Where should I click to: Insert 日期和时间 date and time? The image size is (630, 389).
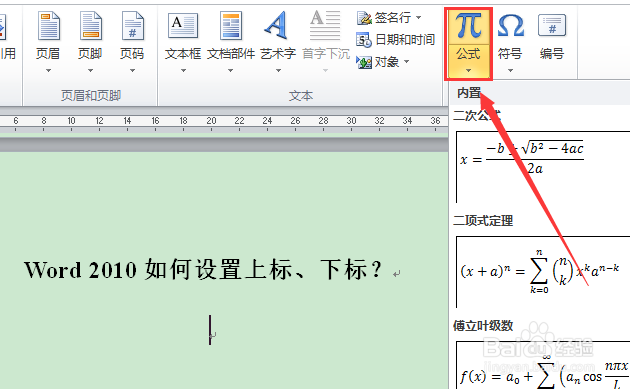click(395, 40)
